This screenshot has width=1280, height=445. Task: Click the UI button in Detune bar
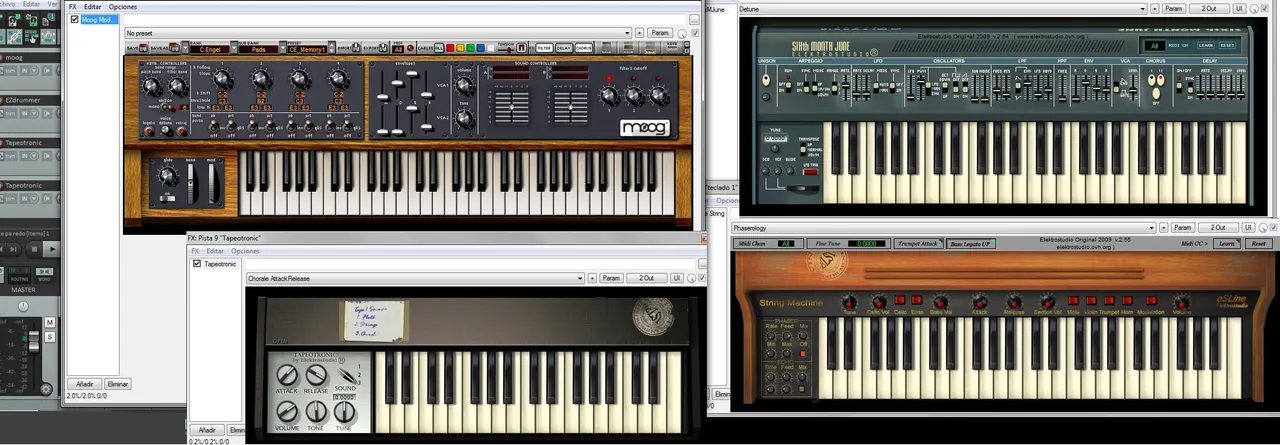[1239, 8]
